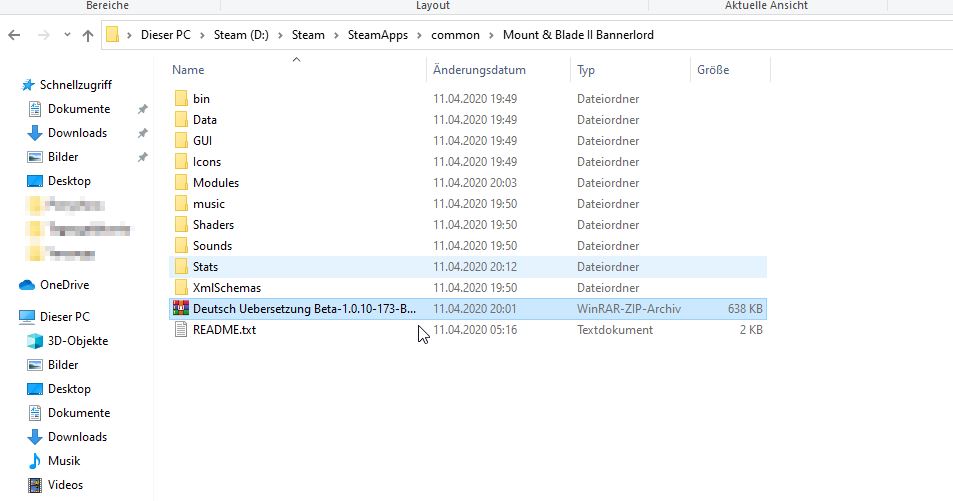Sort by Änderungsdatum column header
This screenshot has width=953, height=501.
pyautogui.click(x=479, y=70)
